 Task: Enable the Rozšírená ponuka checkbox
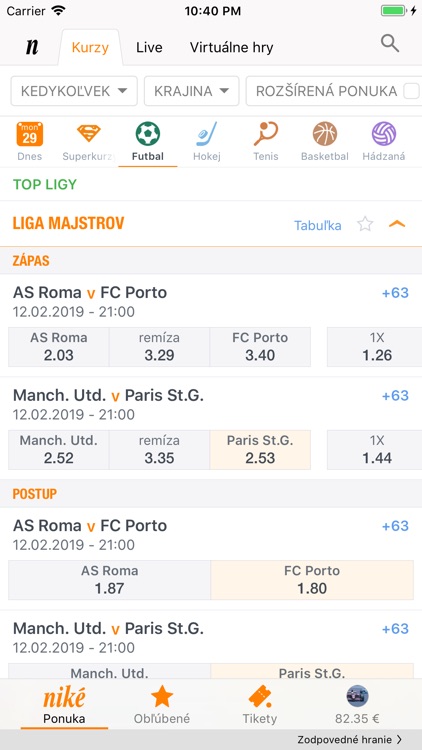click(x=411, y=91)
